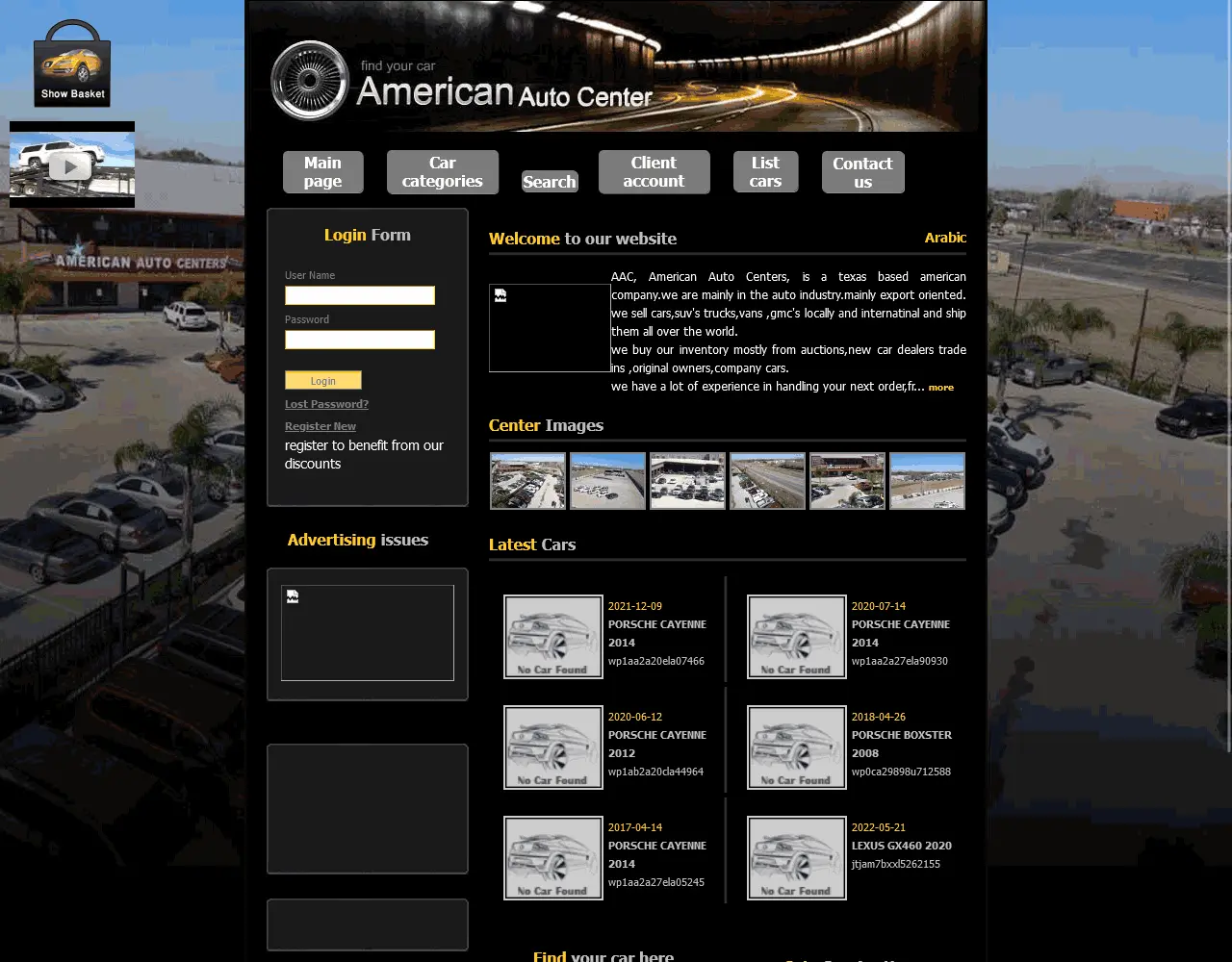Open car image for wp1ab2a20cla44964
Screen dimensions: 1232x962
point(553,747)
